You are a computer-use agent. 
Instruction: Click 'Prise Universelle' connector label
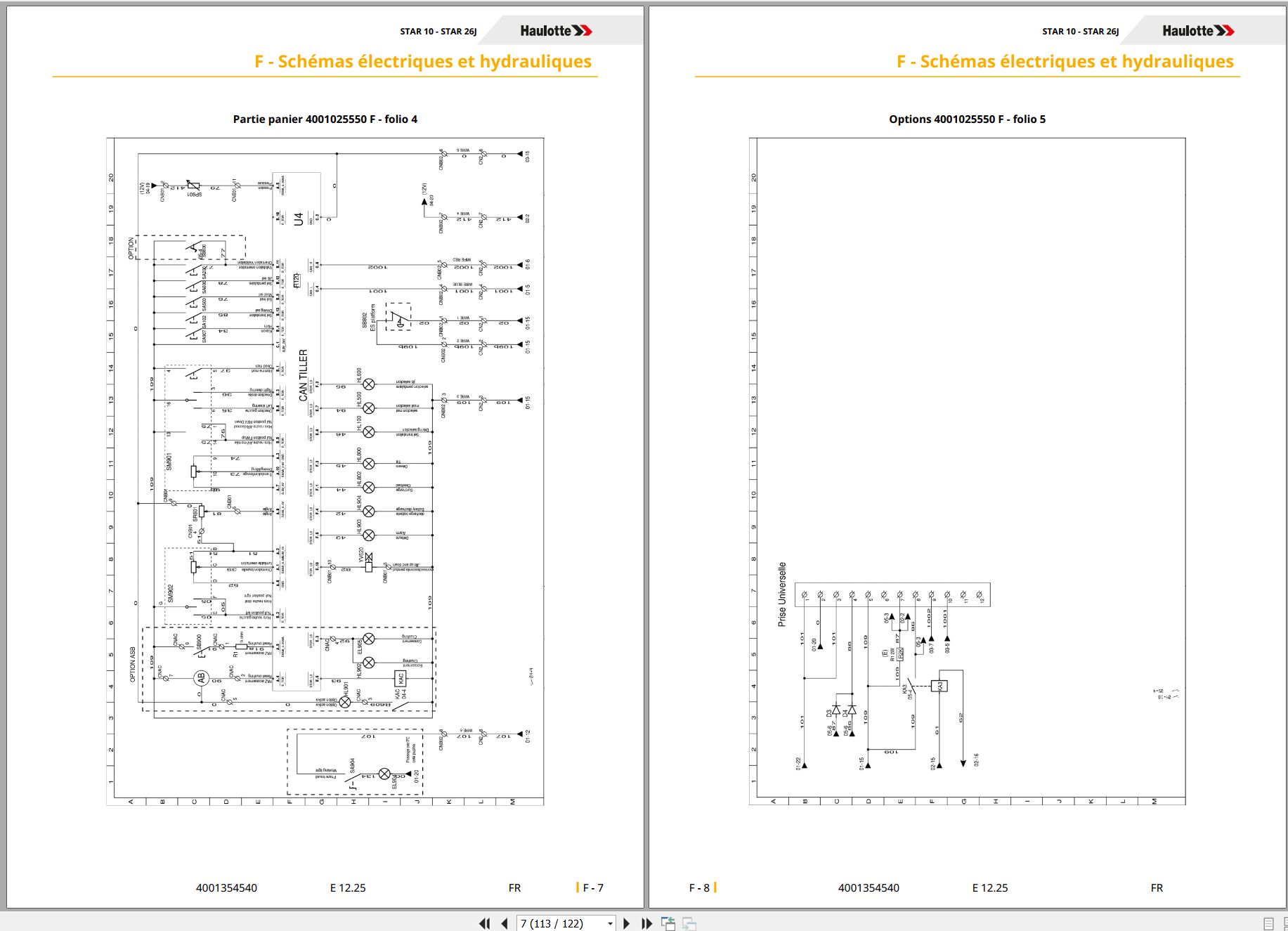point(782,594)
